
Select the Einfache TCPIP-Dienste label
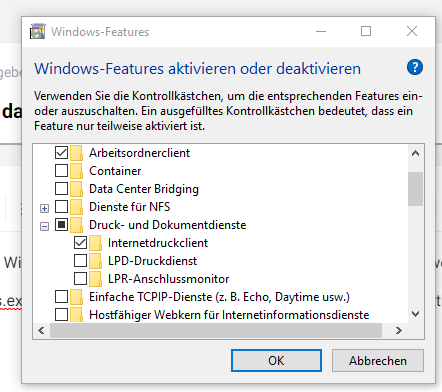pyautogui.click(x=219, y=297)
